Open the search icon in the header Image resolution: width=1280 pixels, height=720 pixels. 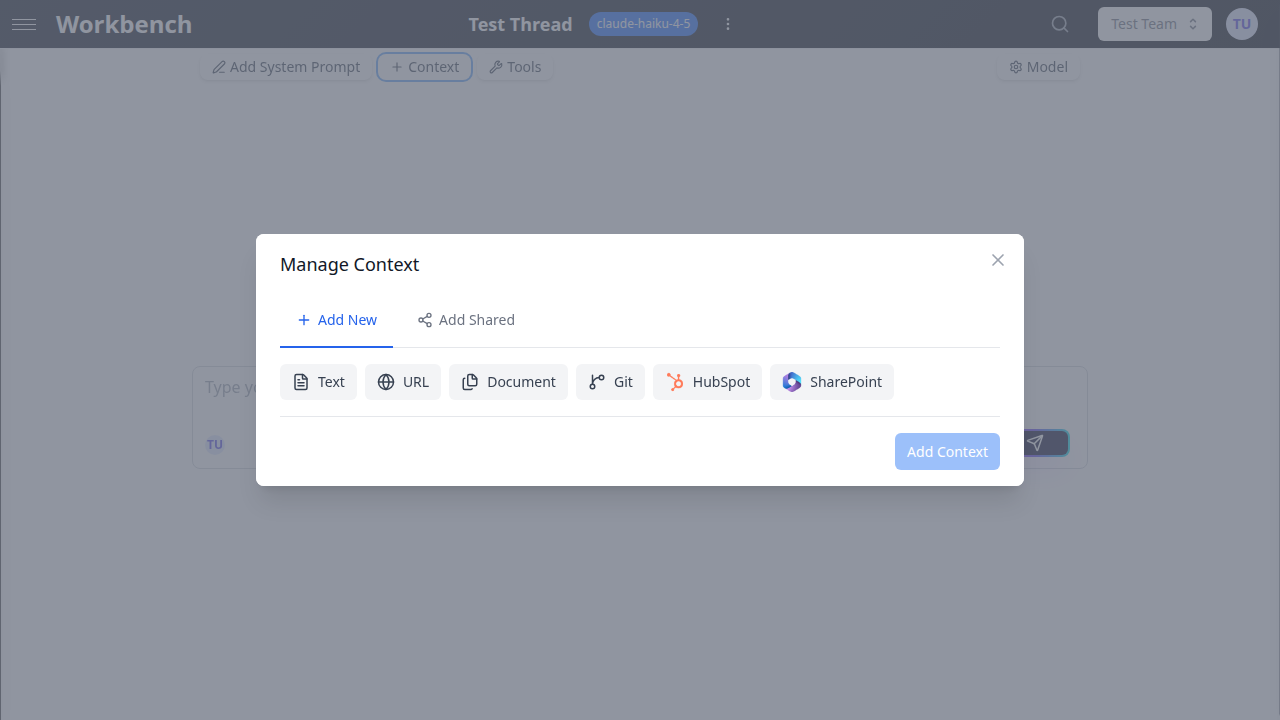pos(1059,23)
